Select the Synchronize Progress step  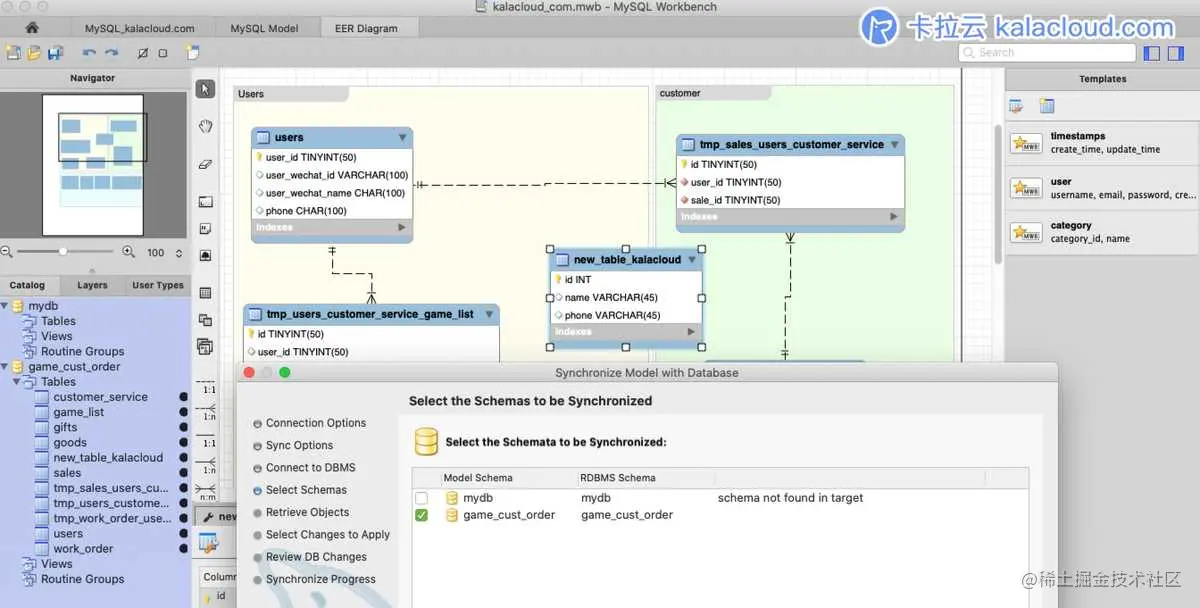[x=321, y=579]
